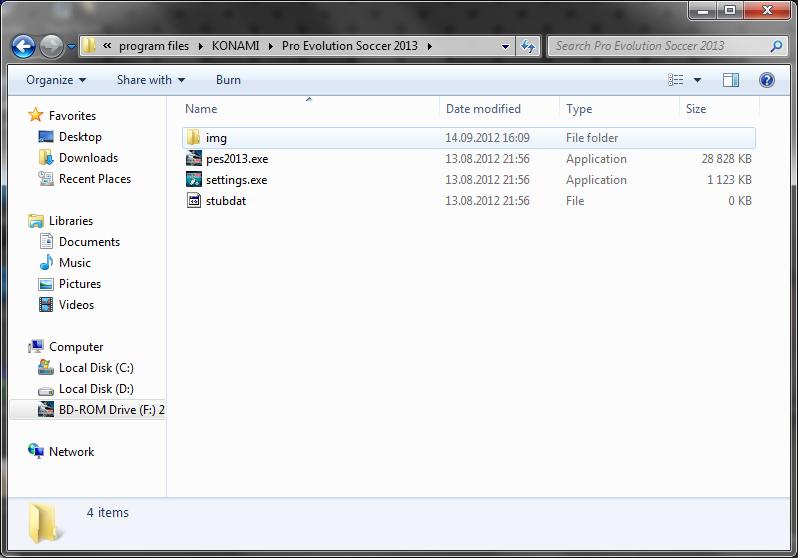The width and height of the screenshot is (798, 558).
Task: Select settings.exe application icon
Action: coord(193,179)
